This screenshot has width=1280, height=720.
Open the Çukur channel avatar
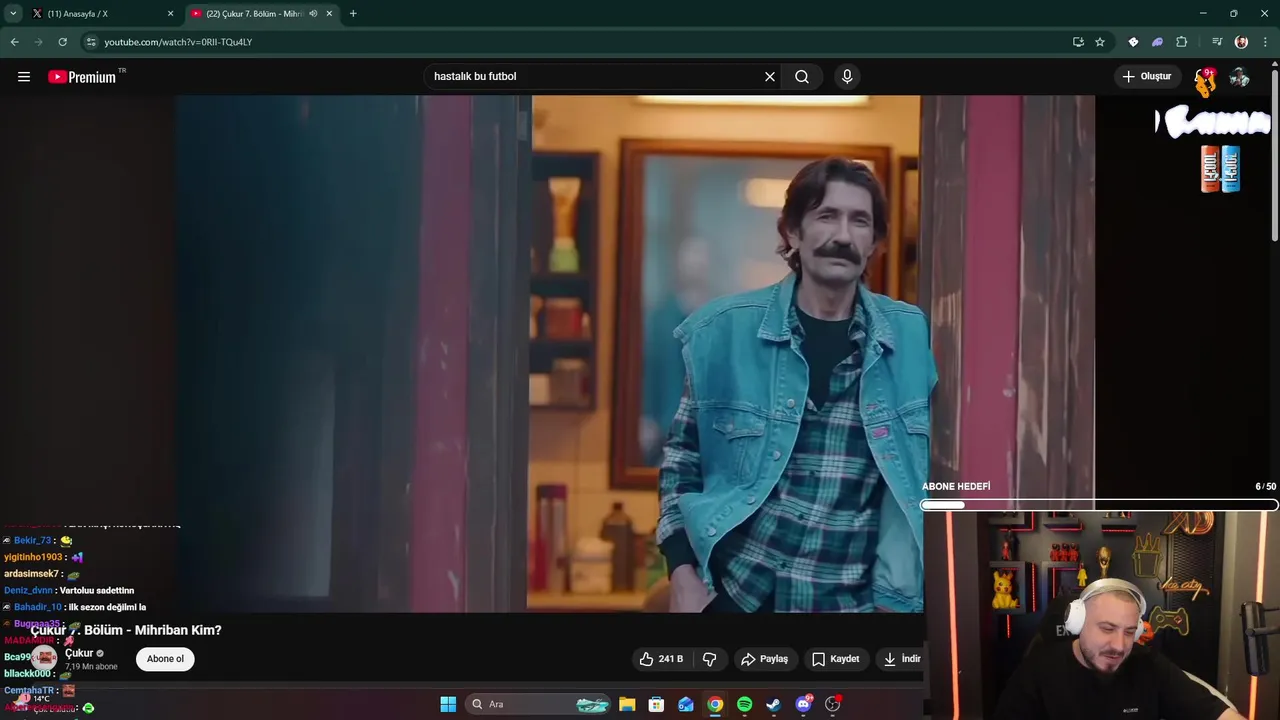click(x=44, y=658)
